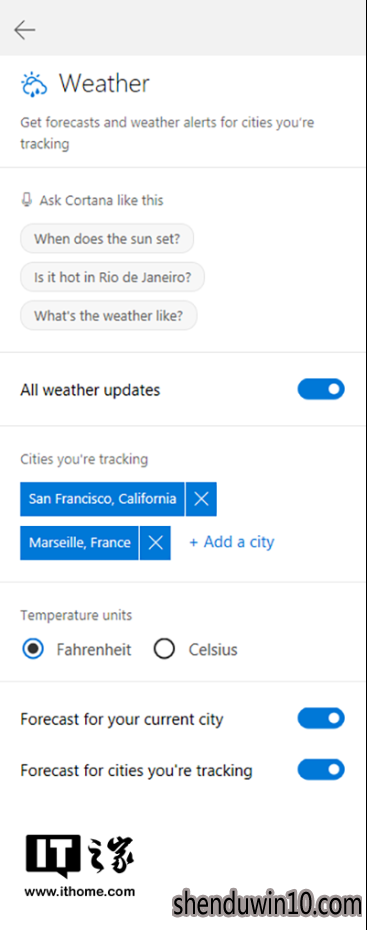Click 'What's the weather like?' suggestion

pyautogui.click(x=108, y=316)
